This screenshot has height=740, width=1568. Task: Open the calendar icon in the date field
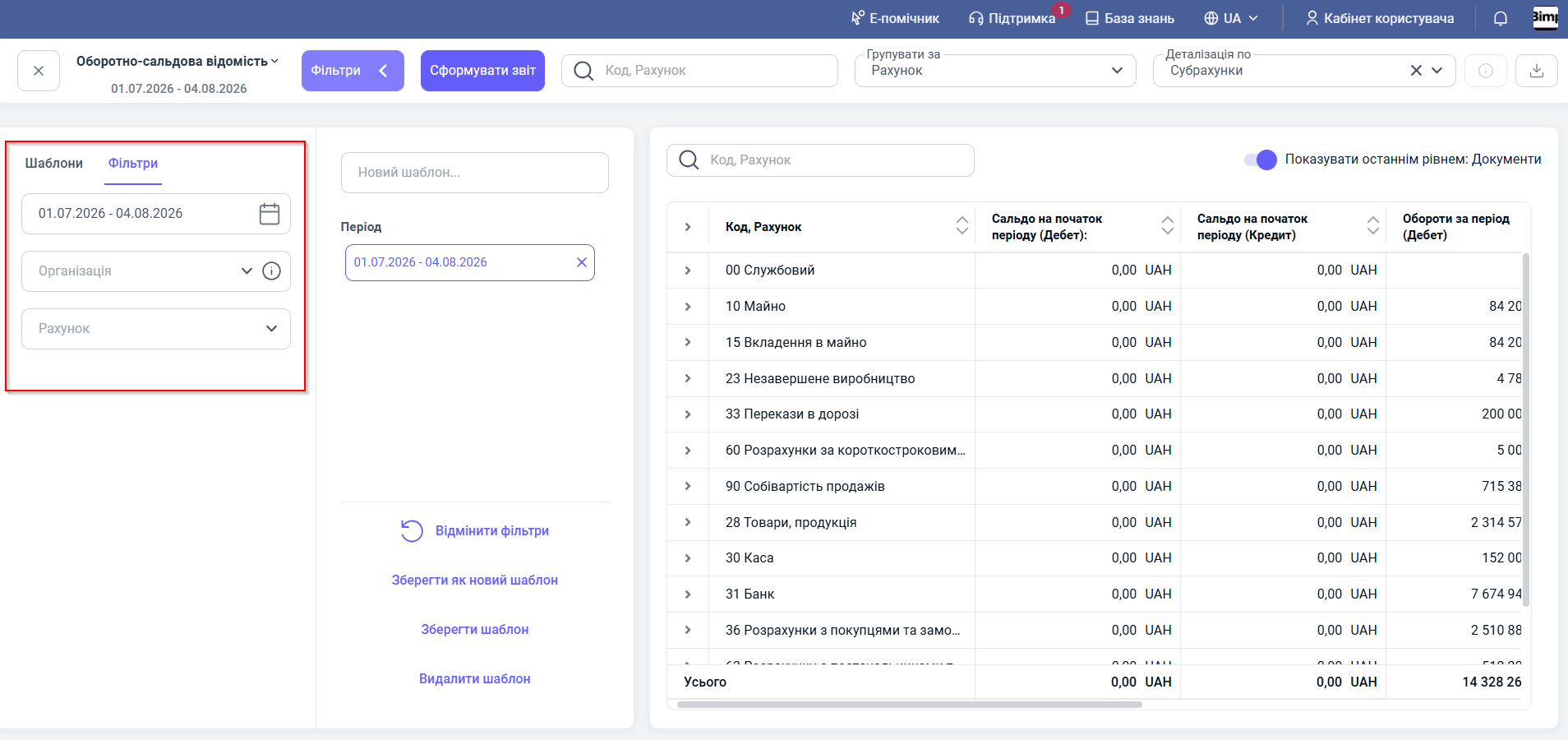pos(270,214)
